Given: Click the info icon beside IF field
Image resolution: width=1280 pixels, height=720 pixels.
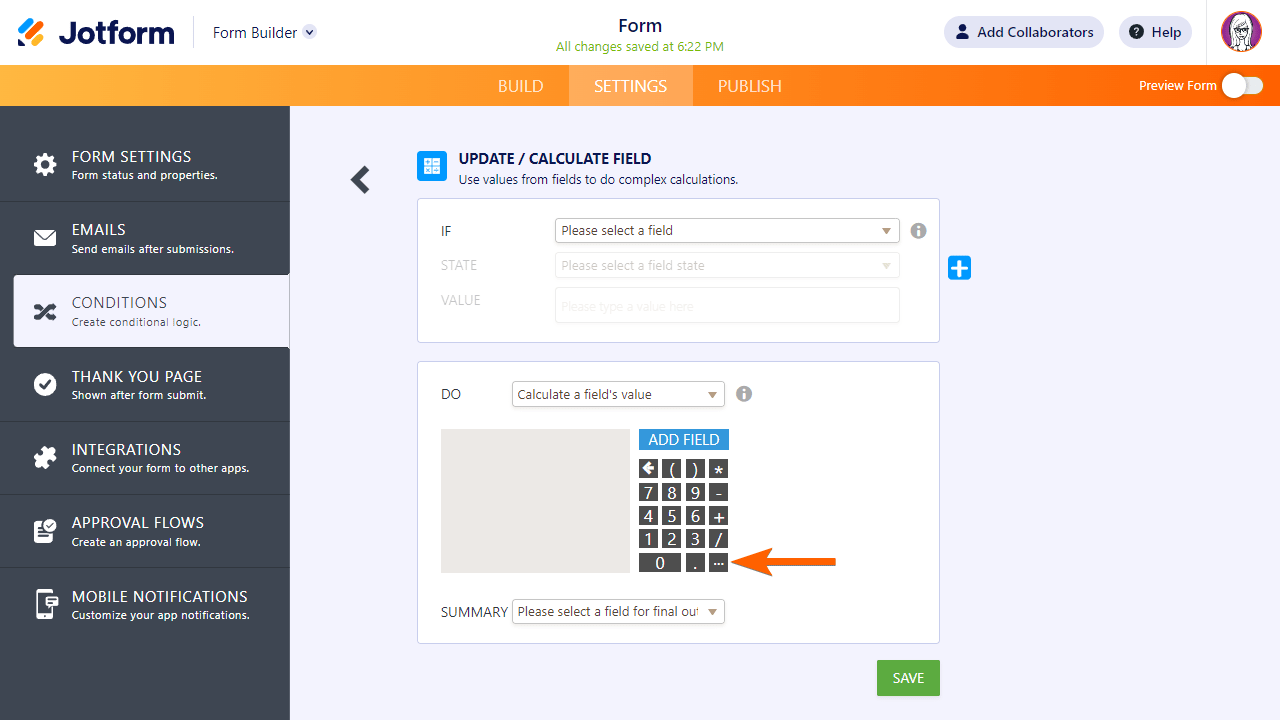Looking at the screenshot, I should click(918, 231).
